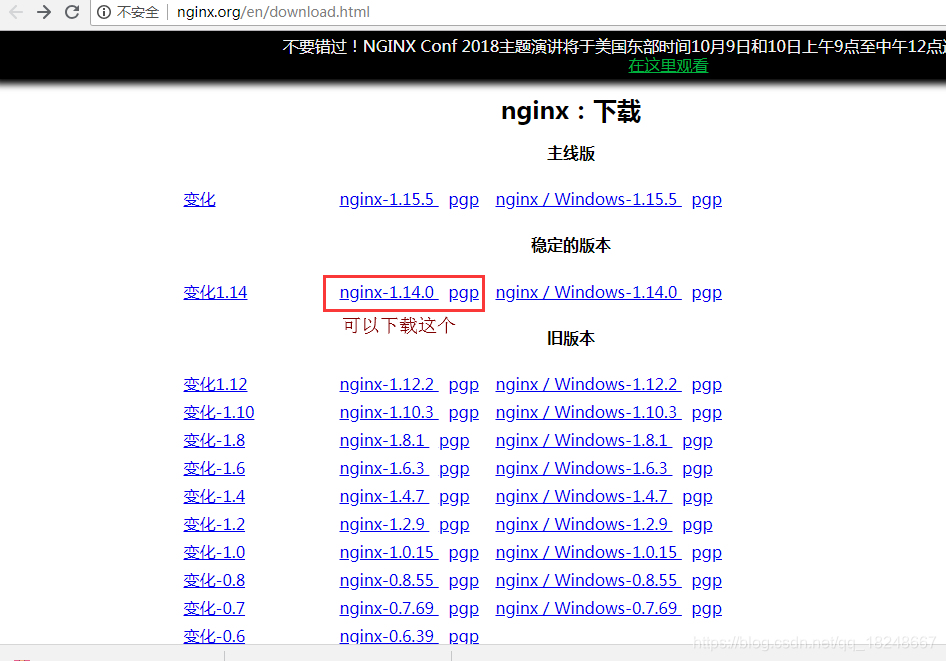Open pgp signature for nginx-1.2.9
946x661 pixels.
point(454,525)
